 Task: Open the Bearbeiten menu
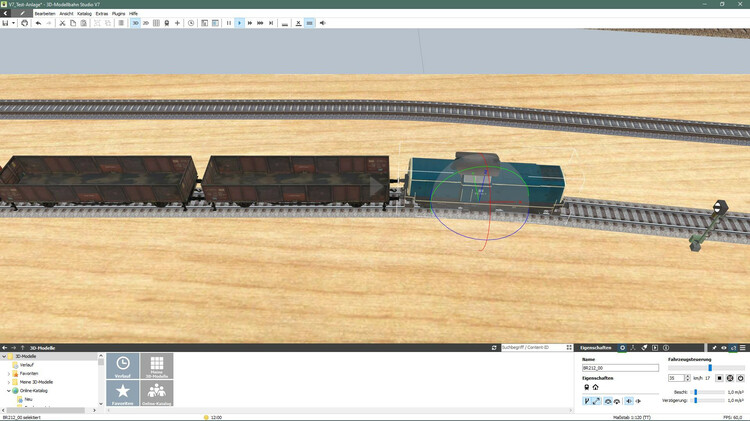(44, 13)
